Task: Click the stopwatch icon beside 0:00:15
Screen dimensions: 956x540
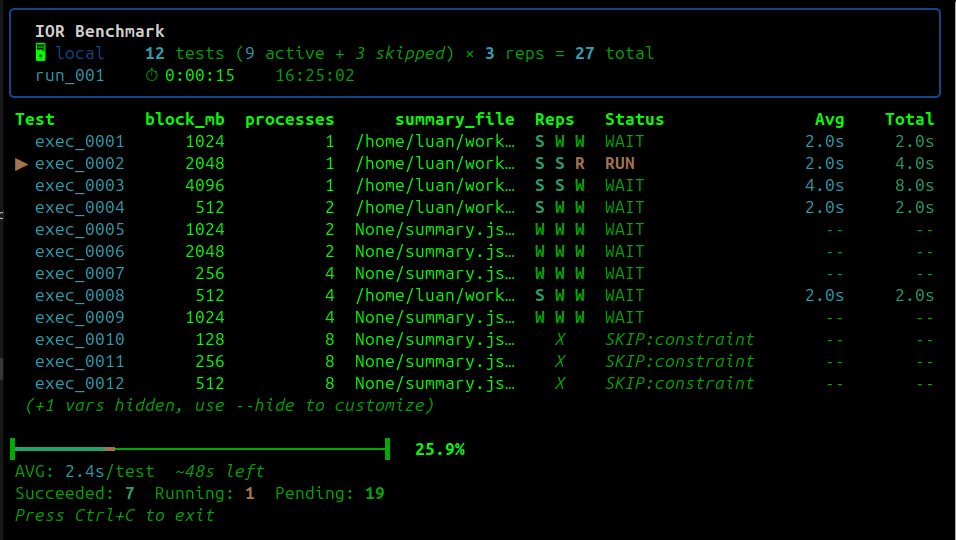Action: [x=151, y=75]
